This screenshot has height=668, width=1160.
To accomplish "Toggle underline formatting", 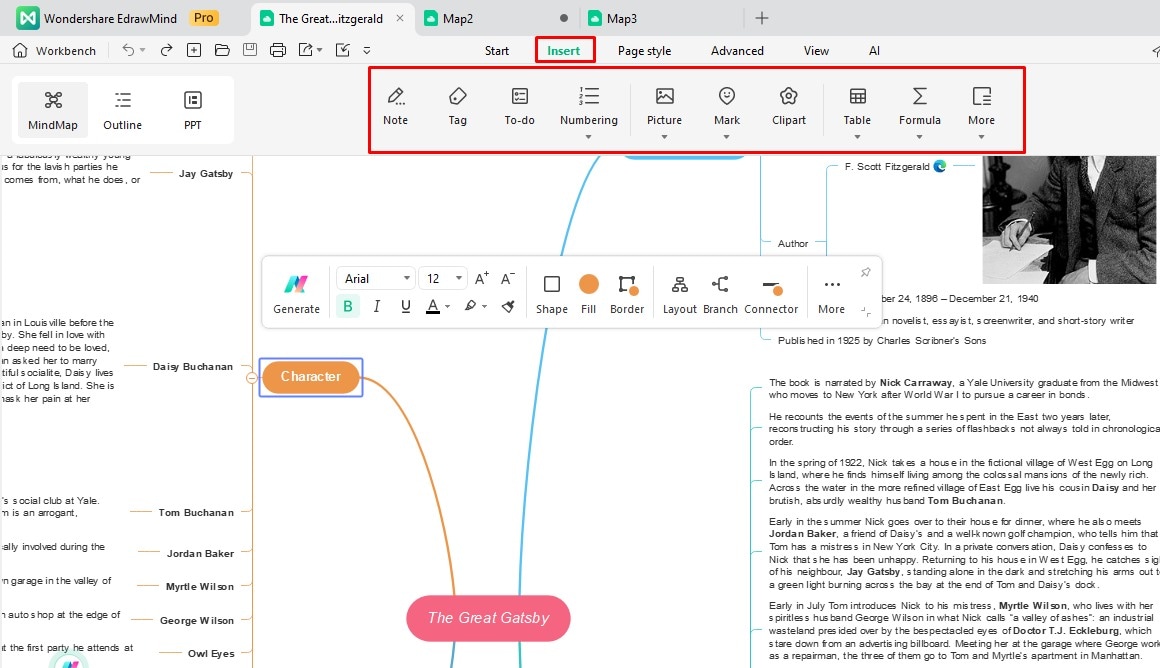I will click(405, 306).
